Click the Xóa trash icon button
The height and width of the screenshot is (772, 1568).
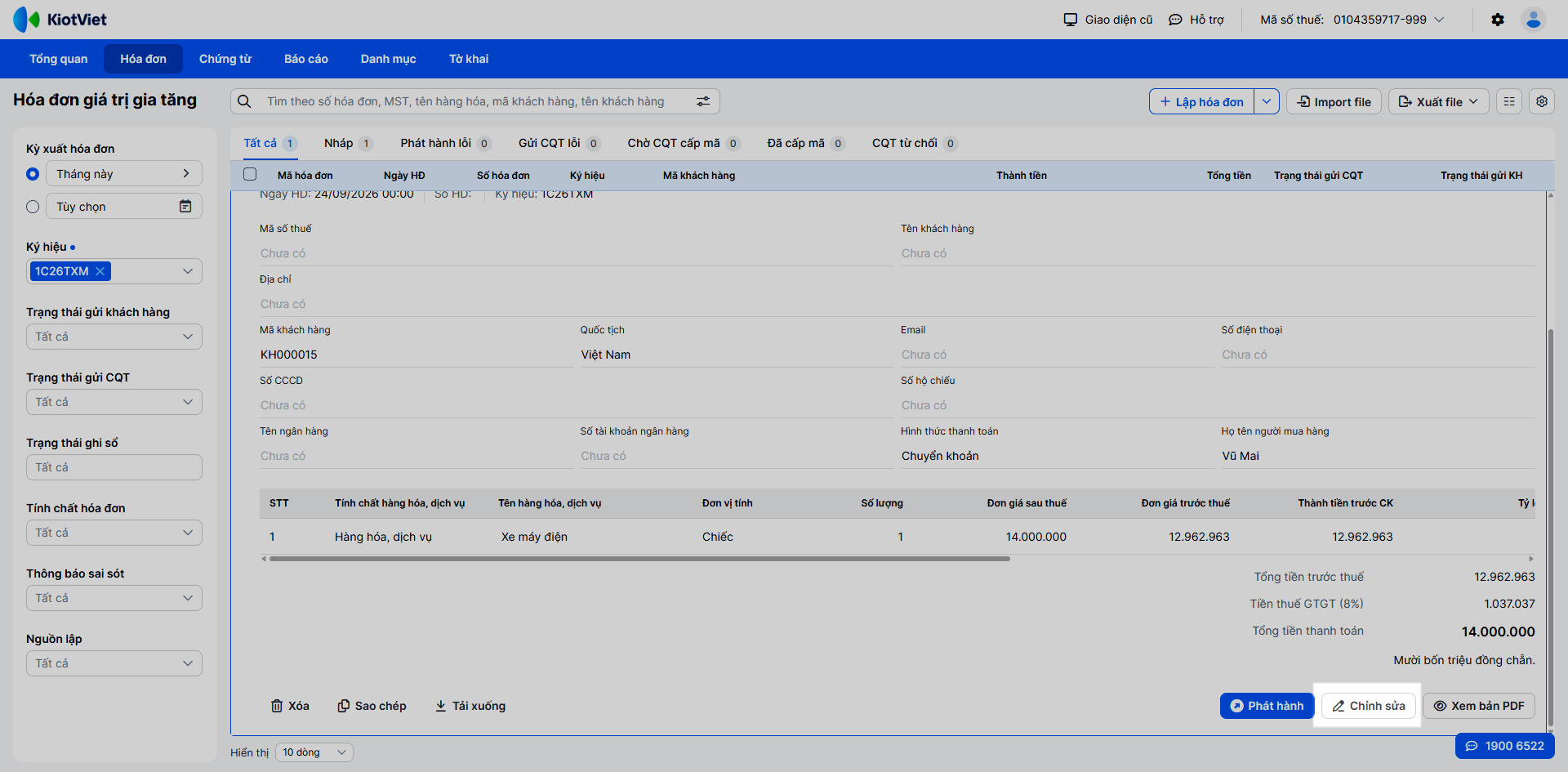(x=290, y=706)
